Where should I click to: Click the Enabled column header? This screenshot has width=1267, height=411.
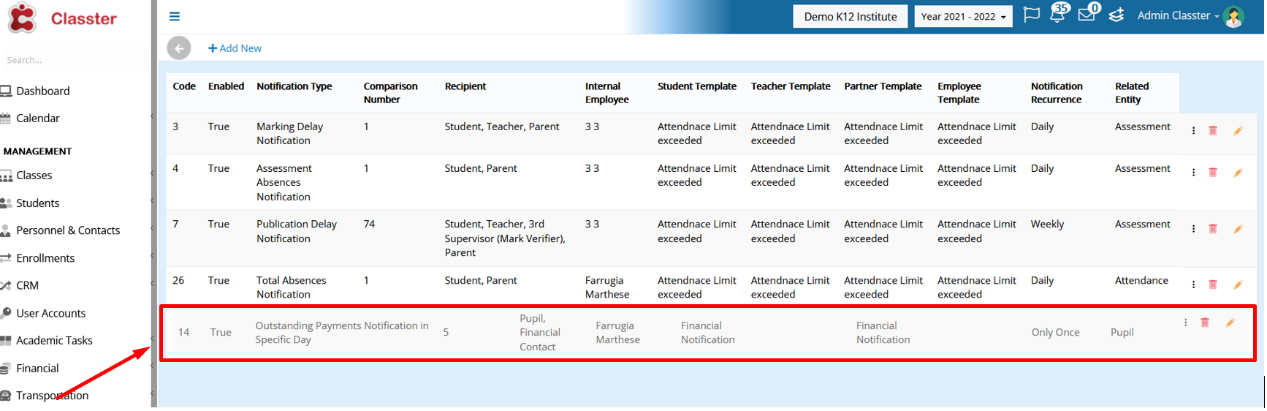226,87
